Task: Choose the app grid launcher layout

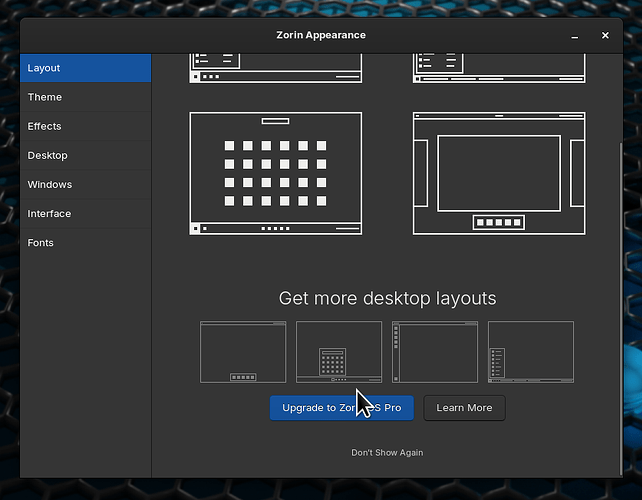Action: [276, 173]
